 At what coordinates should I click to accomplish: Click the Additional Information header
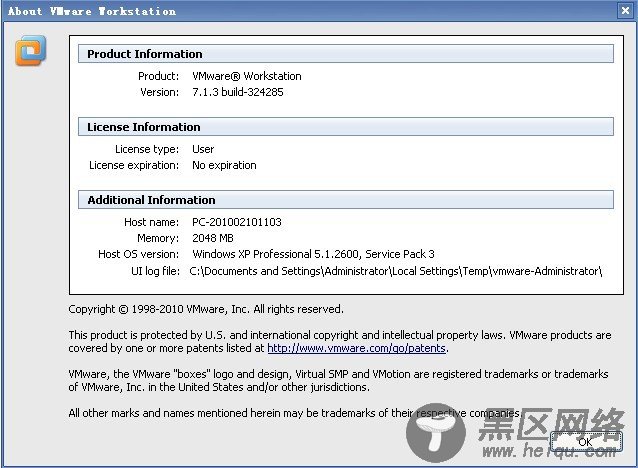point(346,200)
